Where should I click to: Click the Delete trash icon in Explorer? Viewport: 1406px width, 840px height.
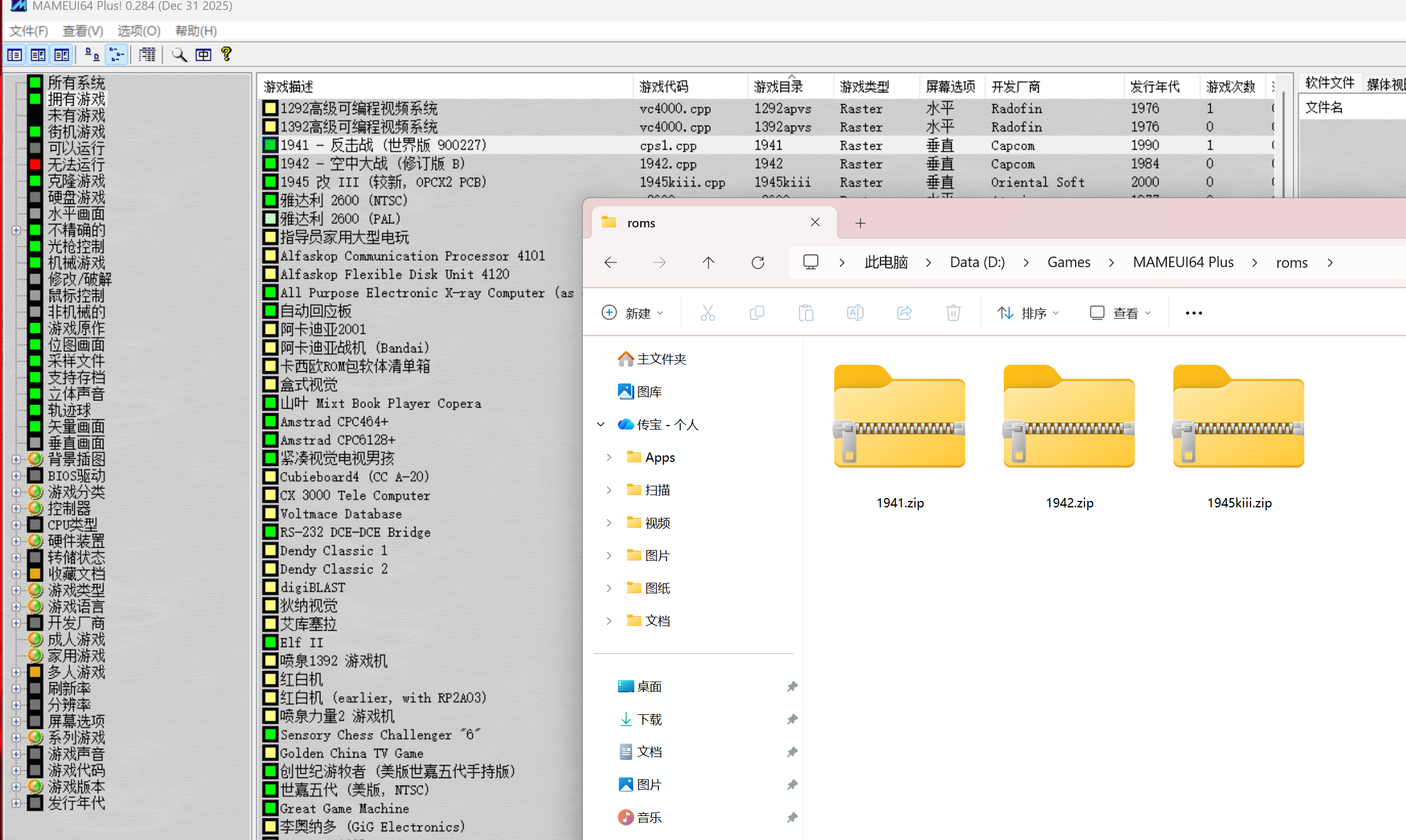pyautogui.click(x=953, y=313)
